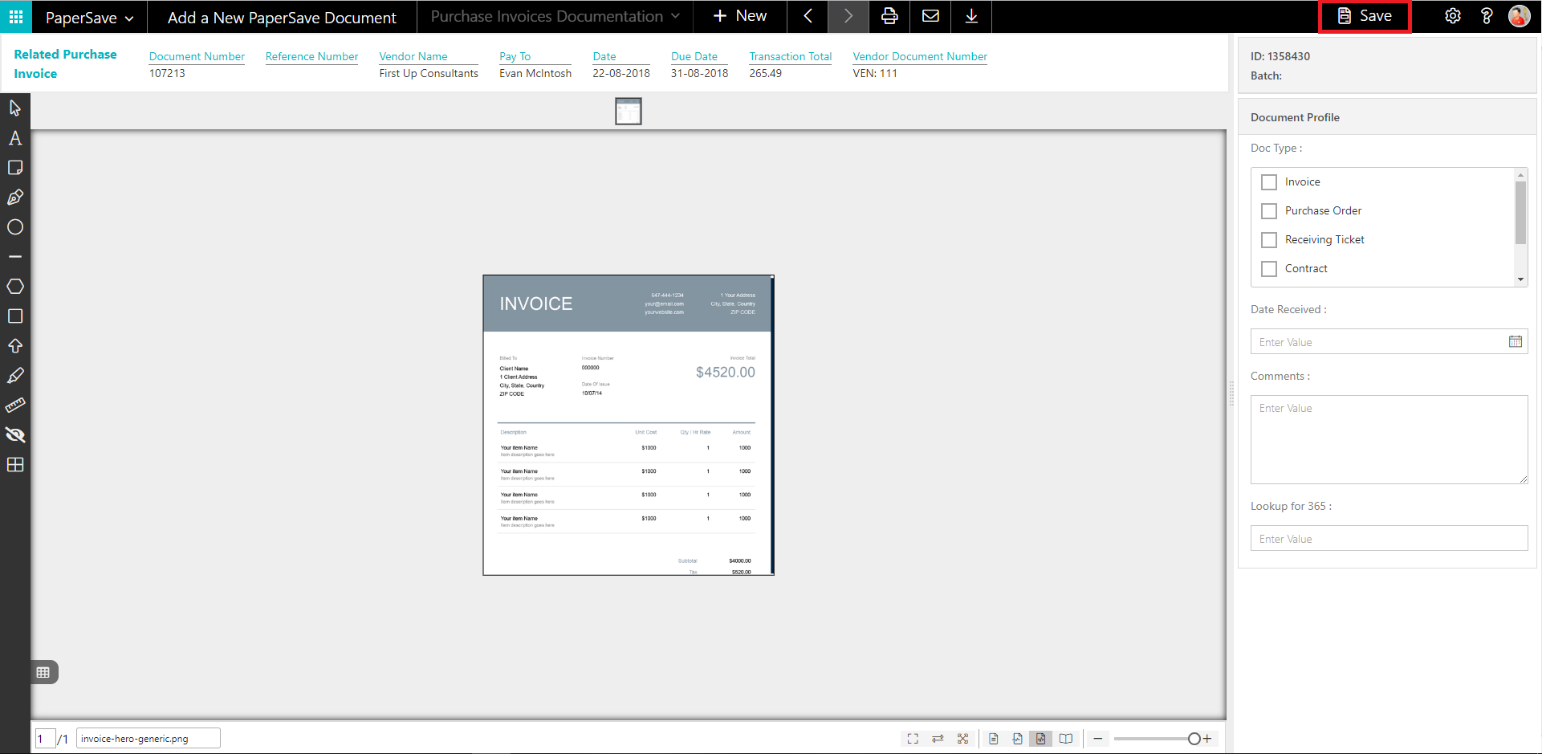The width and height of the screenshot is (1542, 754).
Task: Click the New button in top bar
Action: click(740, 16)
